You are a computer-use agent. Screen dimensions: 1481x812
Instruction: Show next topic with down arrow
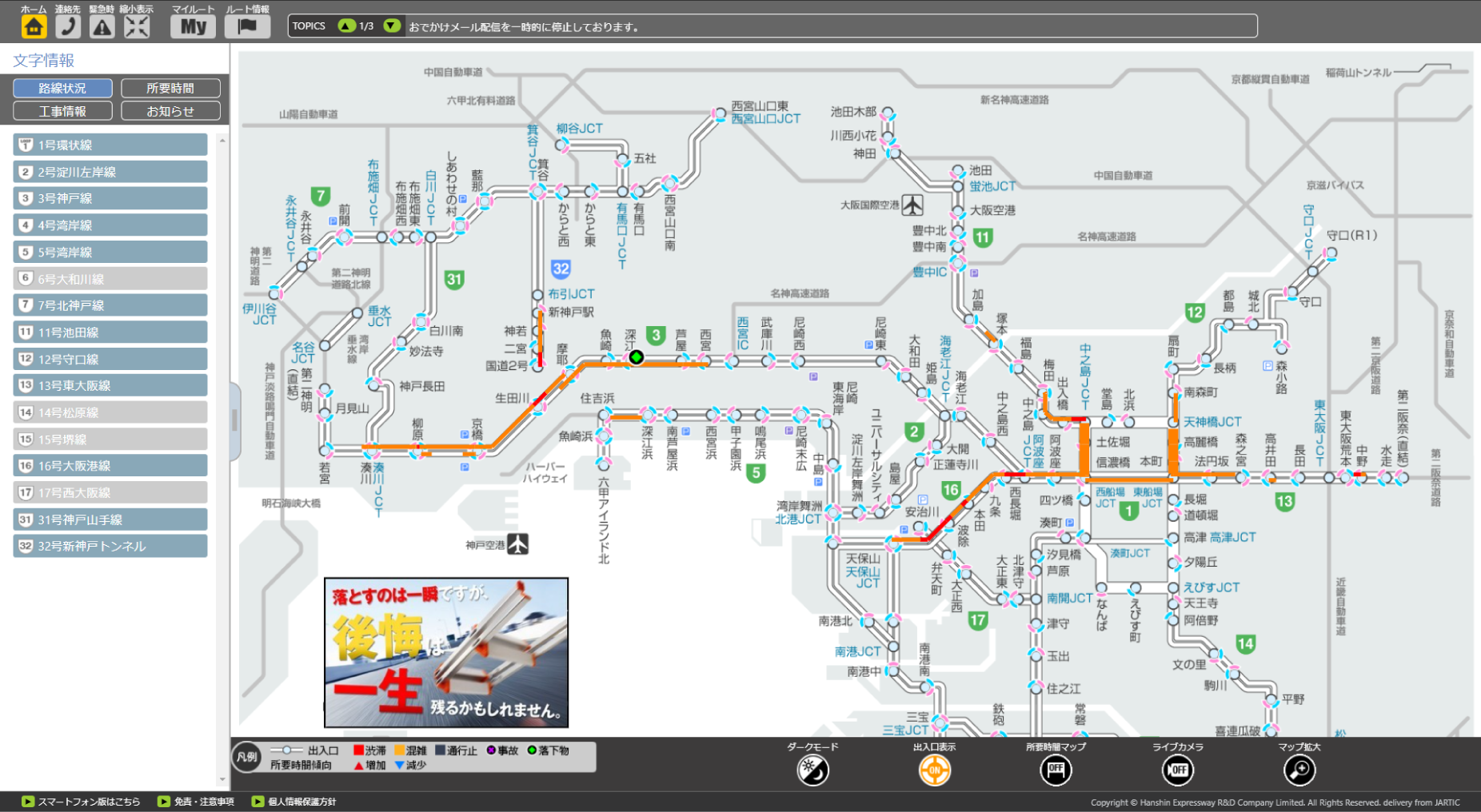click(x=391, y=26)
